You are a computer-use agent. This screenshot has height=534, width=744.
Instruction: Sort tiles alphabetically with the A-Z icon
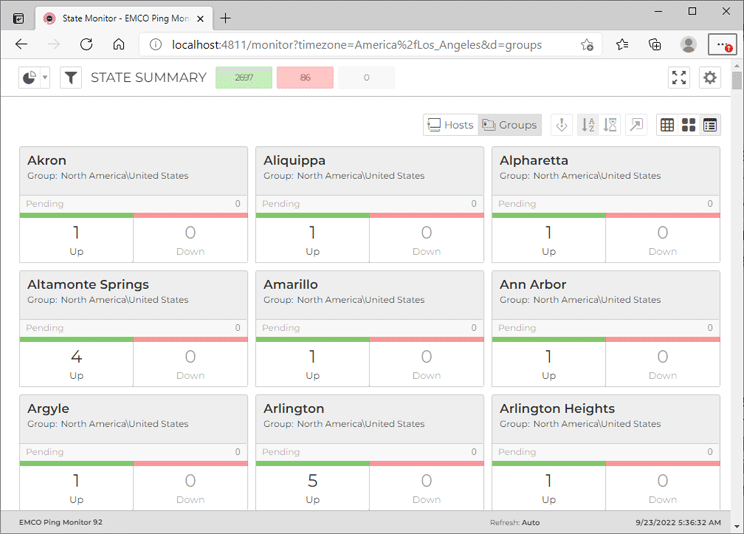pyautogui.click(x=588, y=125)
